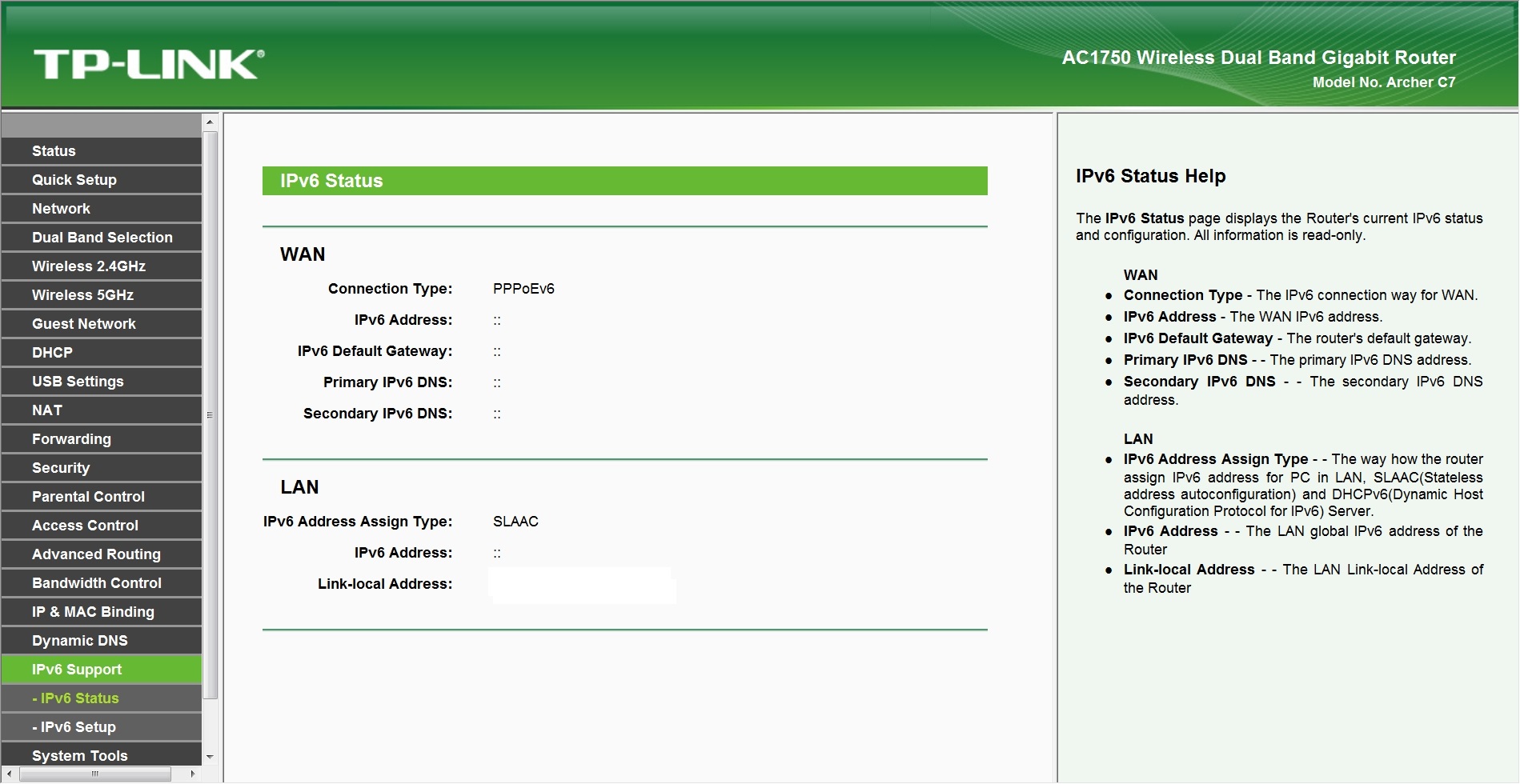The width and height of the screenshot is (1520, 784).
Task: Select the IPv6 Status submenu
Action: pos(102,698)
